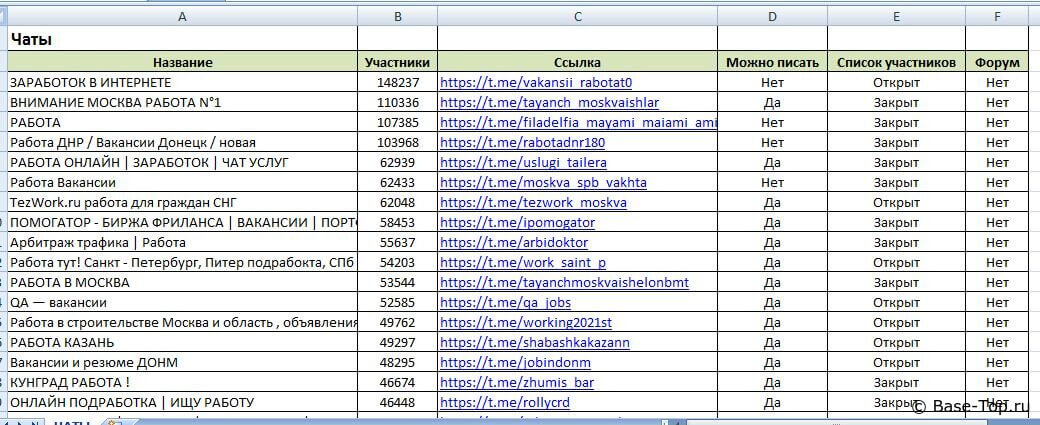This screenshot has height=425, width=1040.
Task: Select the Можно писать header cell
Action: (x=772, y=62)
